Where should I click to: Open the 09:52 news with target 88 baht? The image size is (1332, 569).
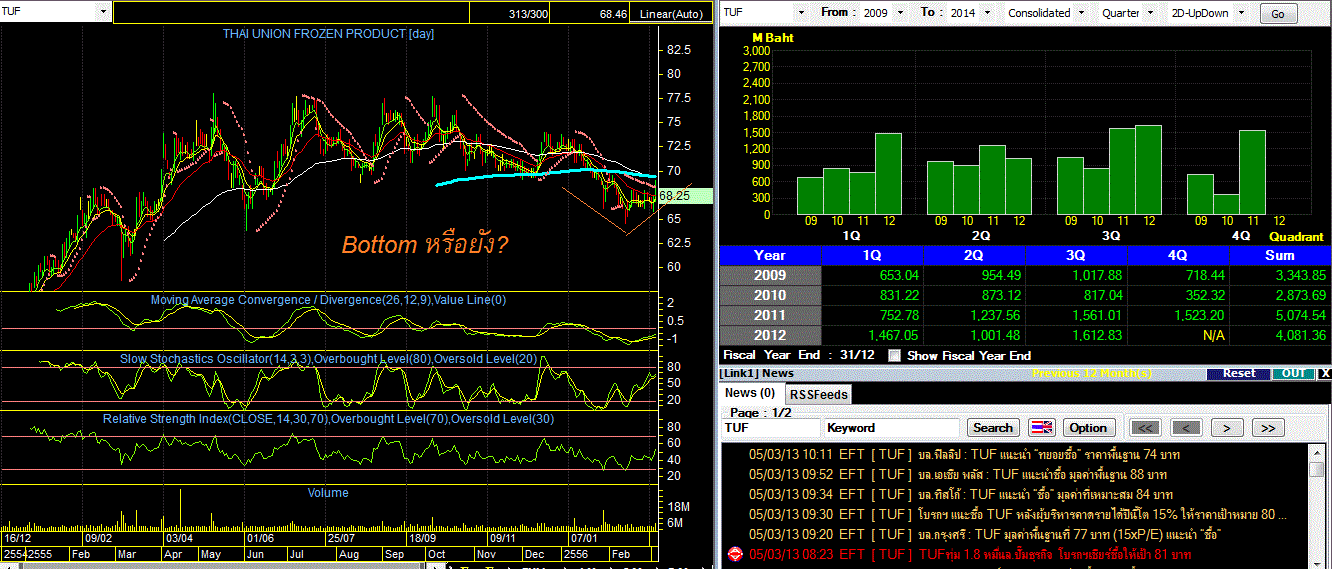[957, 474]
